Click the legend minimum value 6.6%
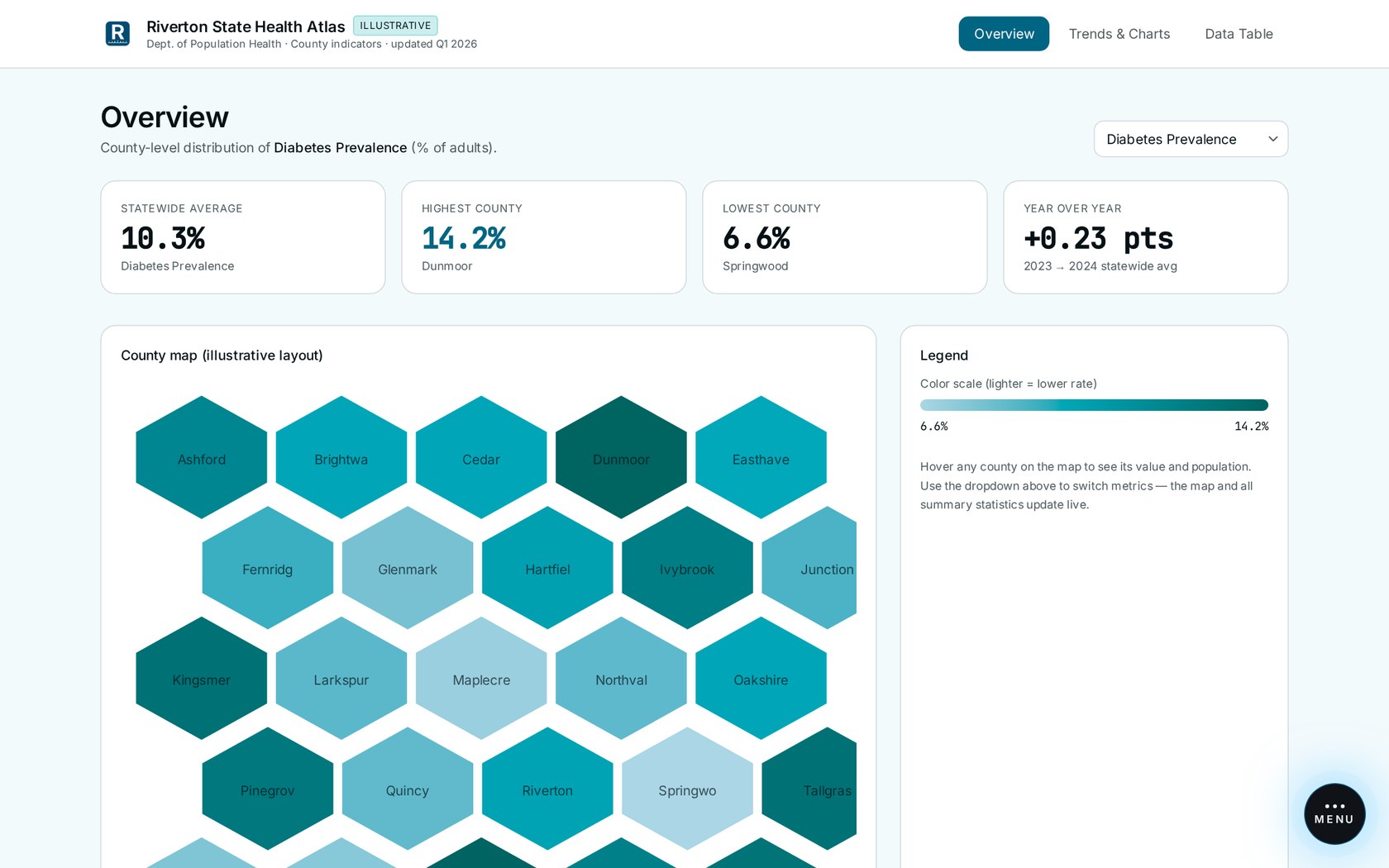The width and height of the screenshot is (1389, 868). tap(934, 427)
